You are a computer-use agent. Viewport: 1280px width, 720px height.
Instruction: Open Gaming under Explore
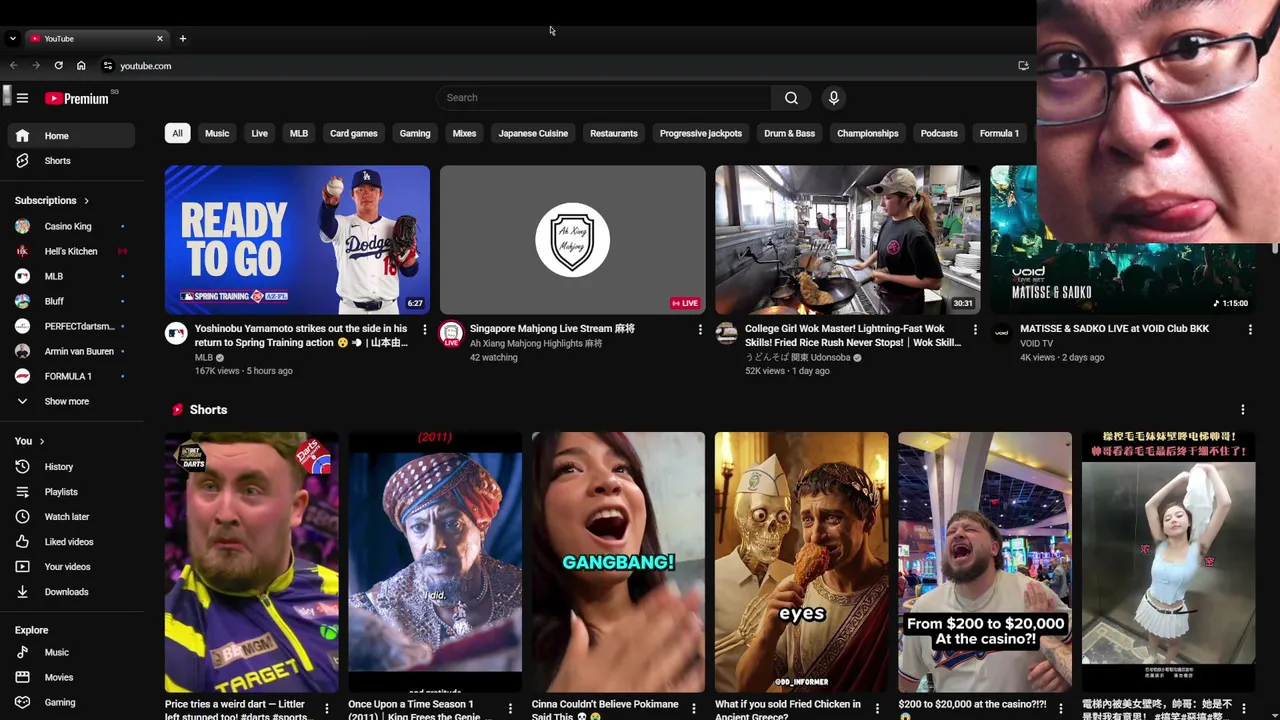click(70, 702)
